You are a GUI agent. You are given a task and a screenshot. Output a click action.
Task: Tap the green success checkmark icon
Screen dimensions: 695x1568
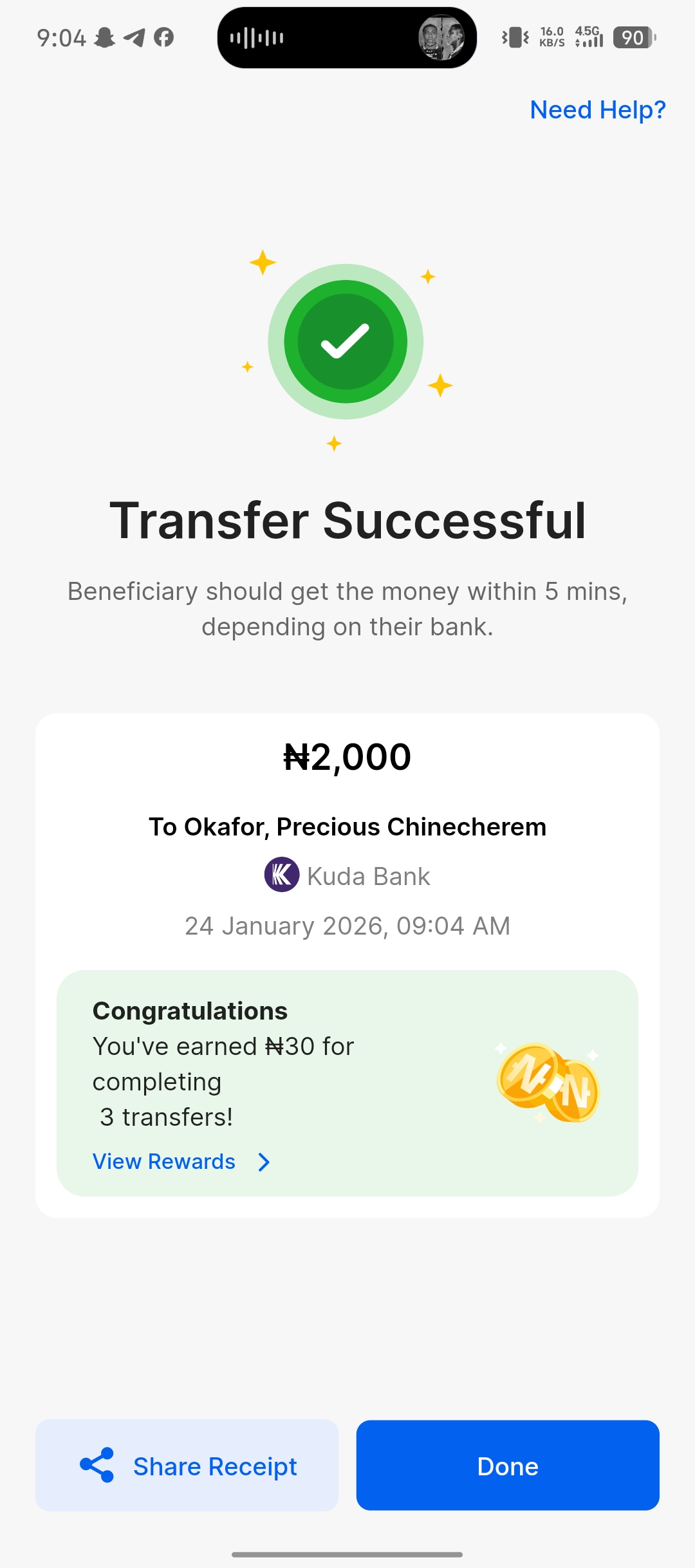pos(346,341)
